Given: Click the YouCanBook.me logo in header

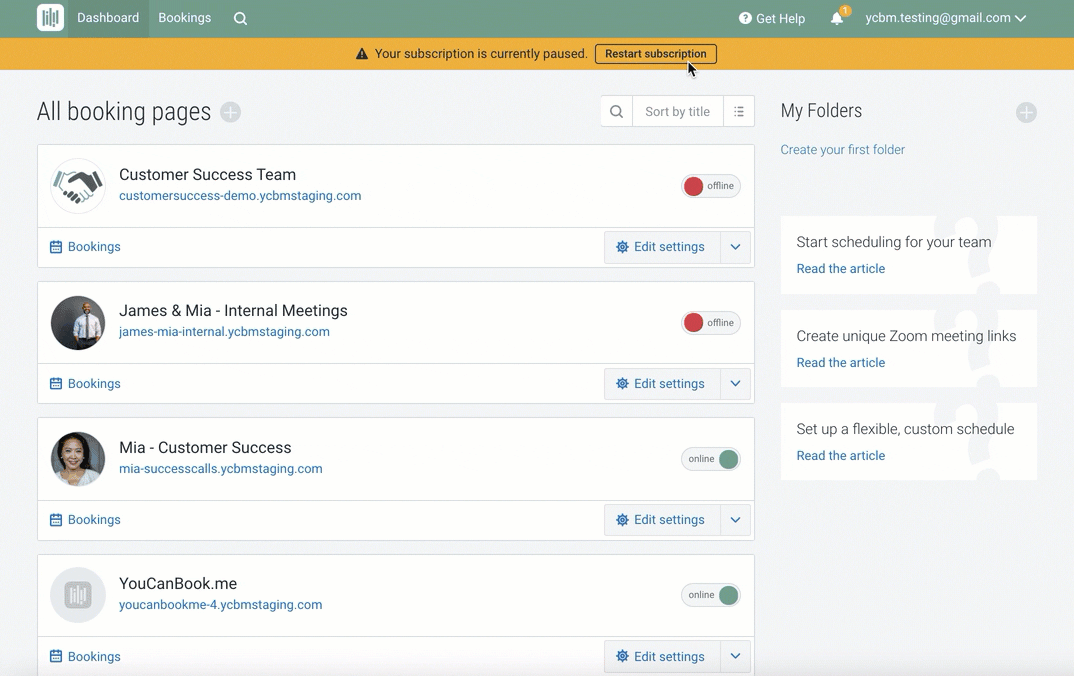Looking at the screenshot, I should coord(50,18).
